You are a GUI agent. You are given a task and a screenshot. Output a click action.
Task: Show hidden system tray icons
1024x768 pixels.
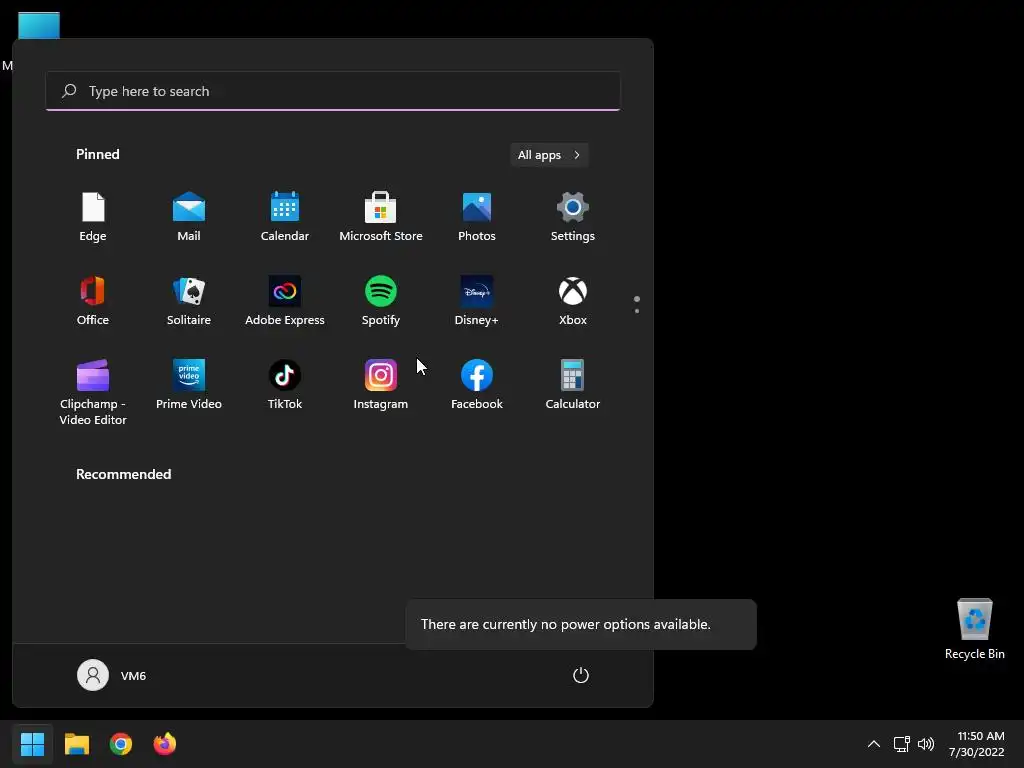coord(874,744)
